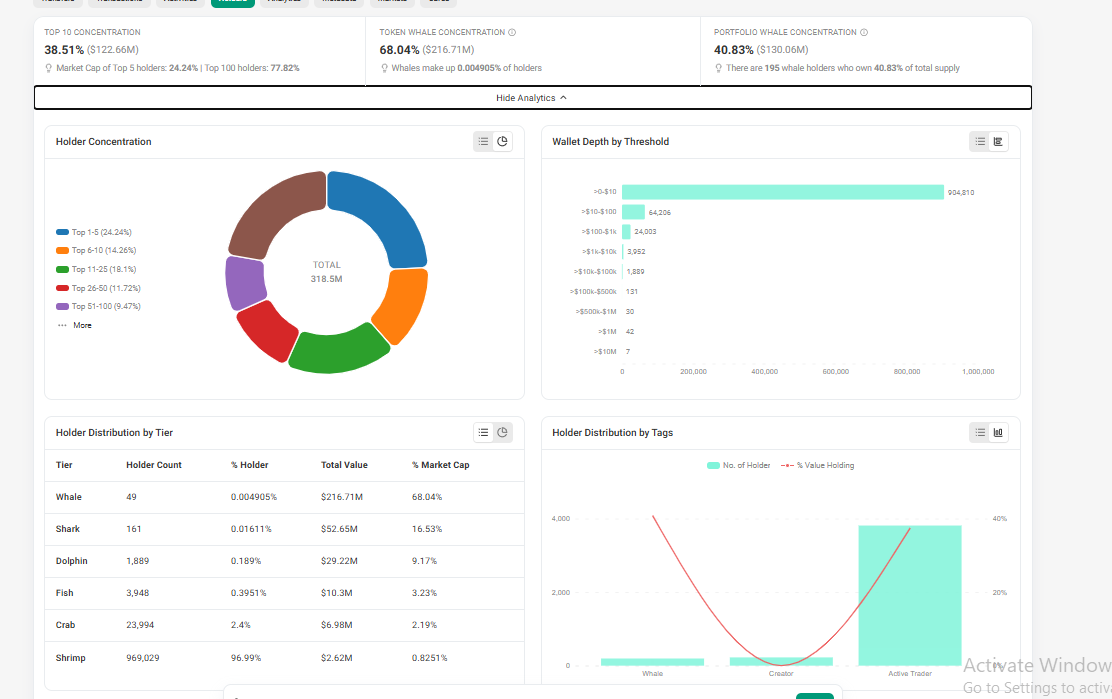This screenshot has width=1112, height=699.
Task: Toggle % Value Holding line series
Action: click(x=818, y=466)
